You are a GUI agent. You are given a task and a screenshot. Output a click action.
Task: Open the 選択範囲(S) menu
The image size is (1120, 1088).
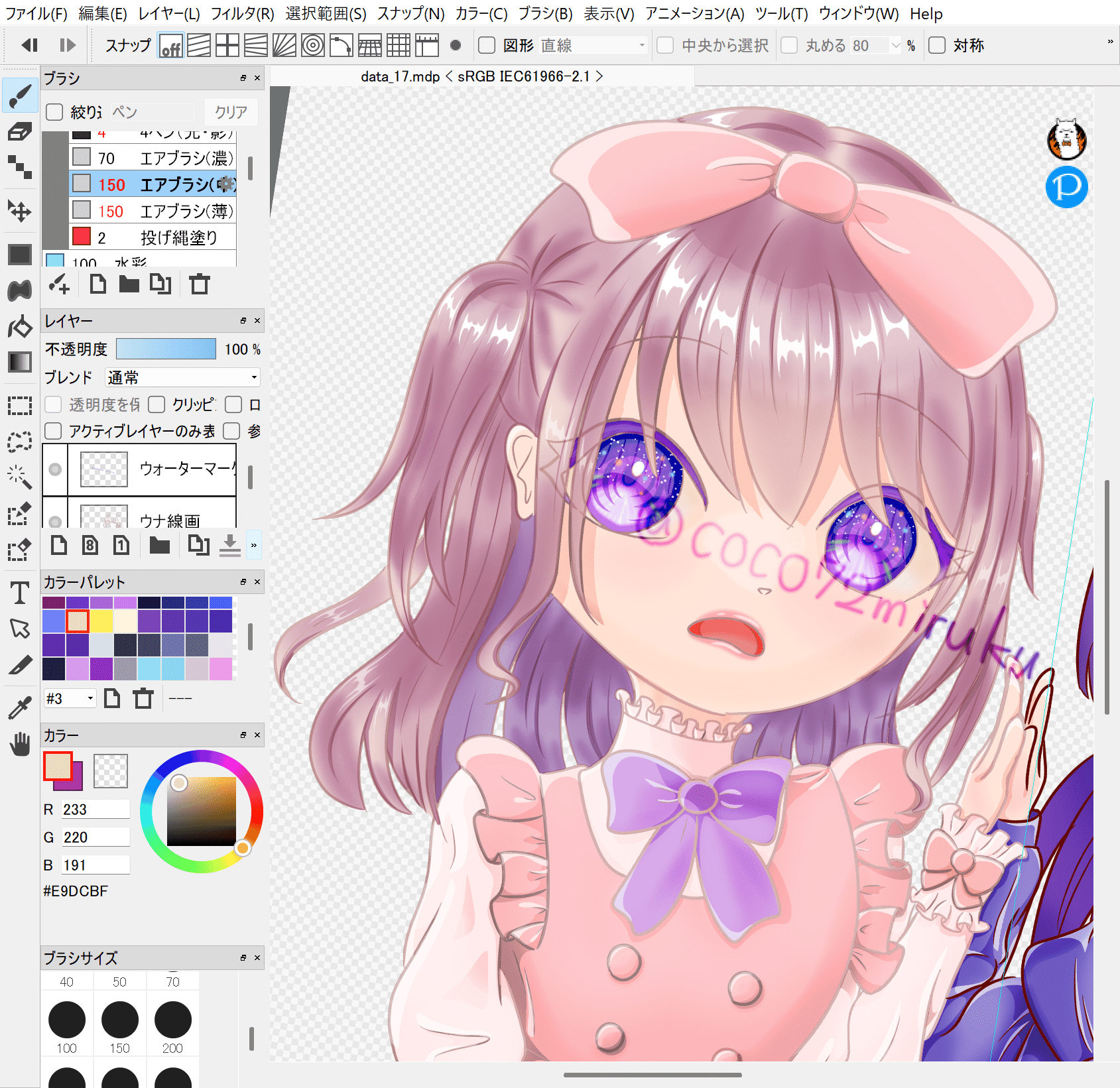pyautogui.click(x=326, y=13)
